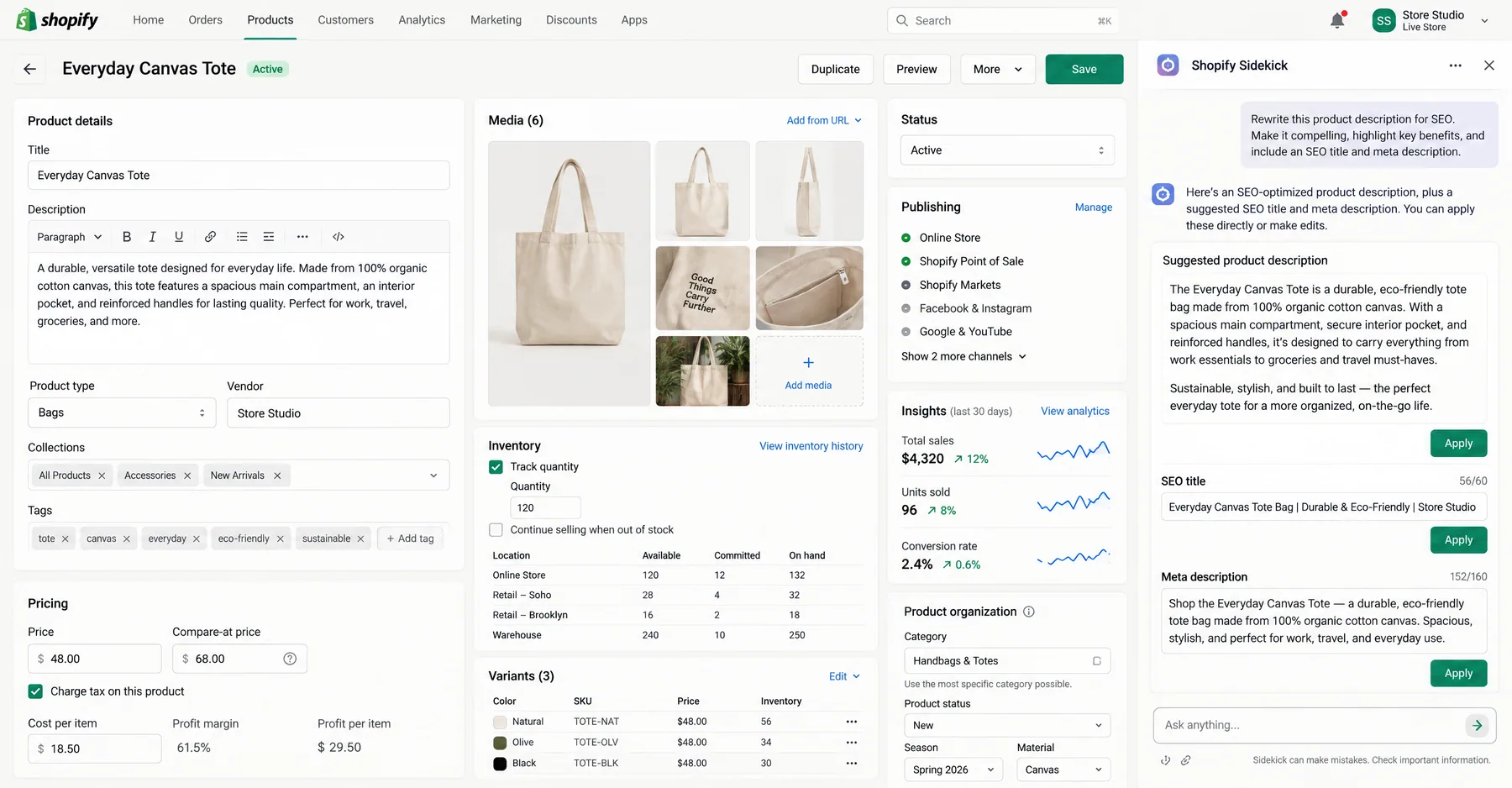This screenshot has width=1512, height=788.
Task: Save the product changes
Action: pos(1084,70)
